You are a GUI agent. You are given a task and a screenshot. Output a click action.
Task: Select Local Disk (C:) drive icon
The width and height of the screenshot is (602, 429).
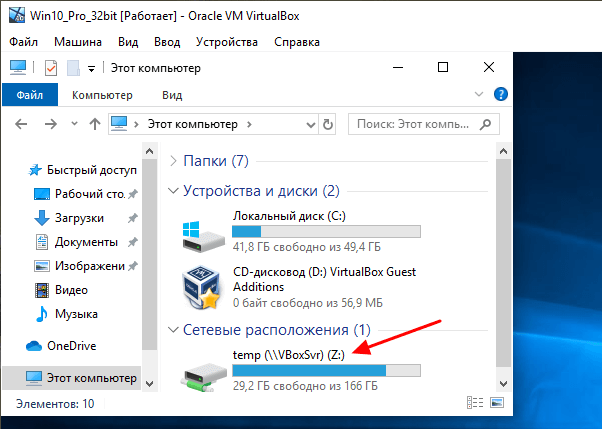[x=203, y=236]
